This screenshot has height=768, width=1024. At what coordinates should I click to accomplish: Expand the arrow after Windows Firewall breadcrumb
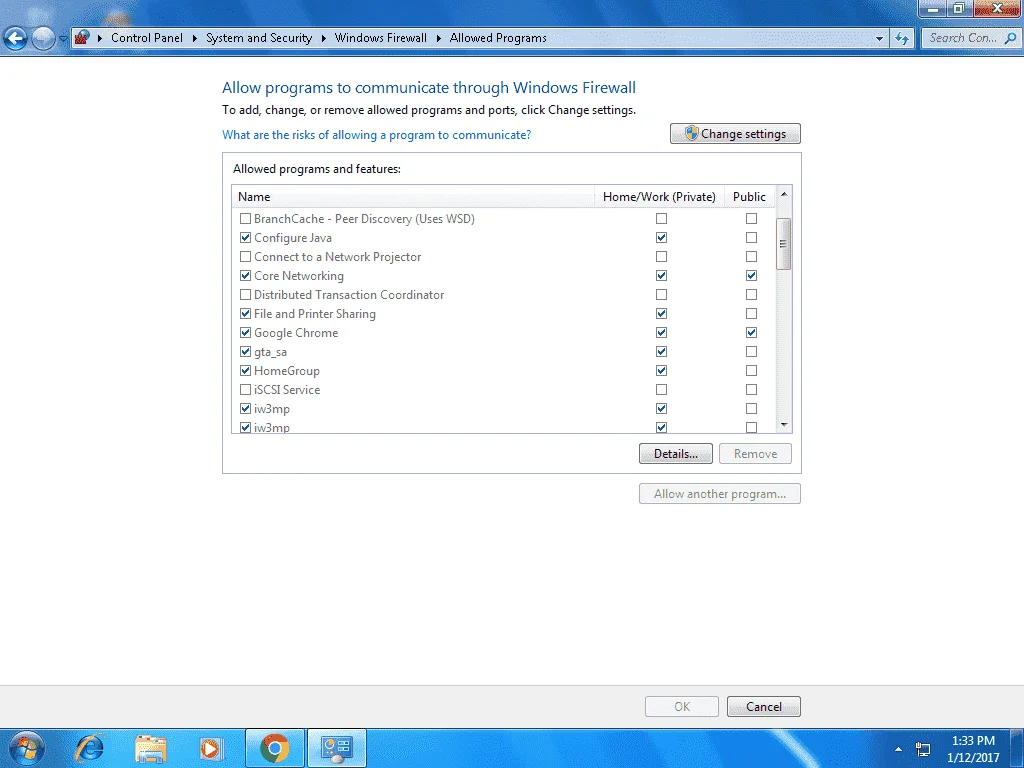(438, 38)
